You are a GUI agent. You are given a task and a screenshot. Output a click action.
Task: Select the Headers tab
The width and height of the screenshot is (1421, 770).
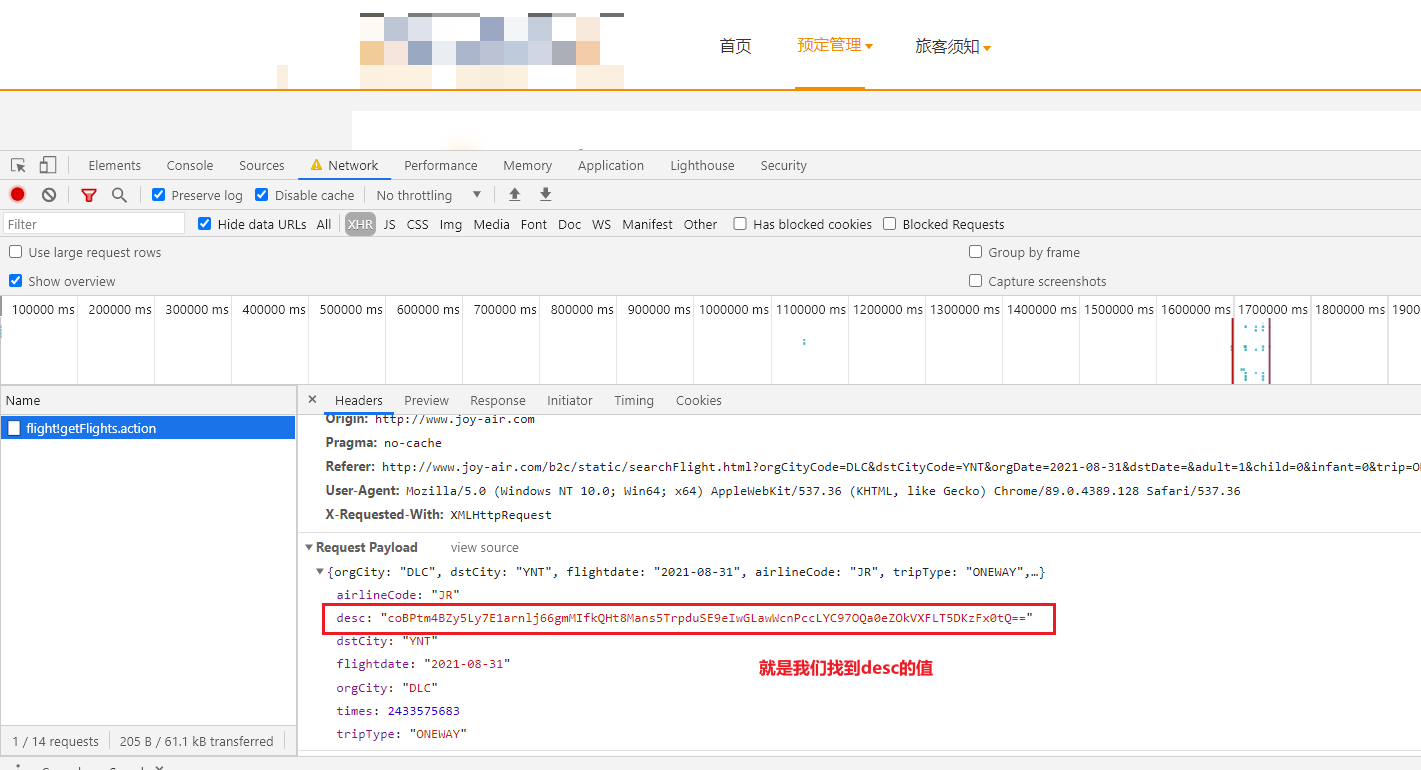coord(359,400)
